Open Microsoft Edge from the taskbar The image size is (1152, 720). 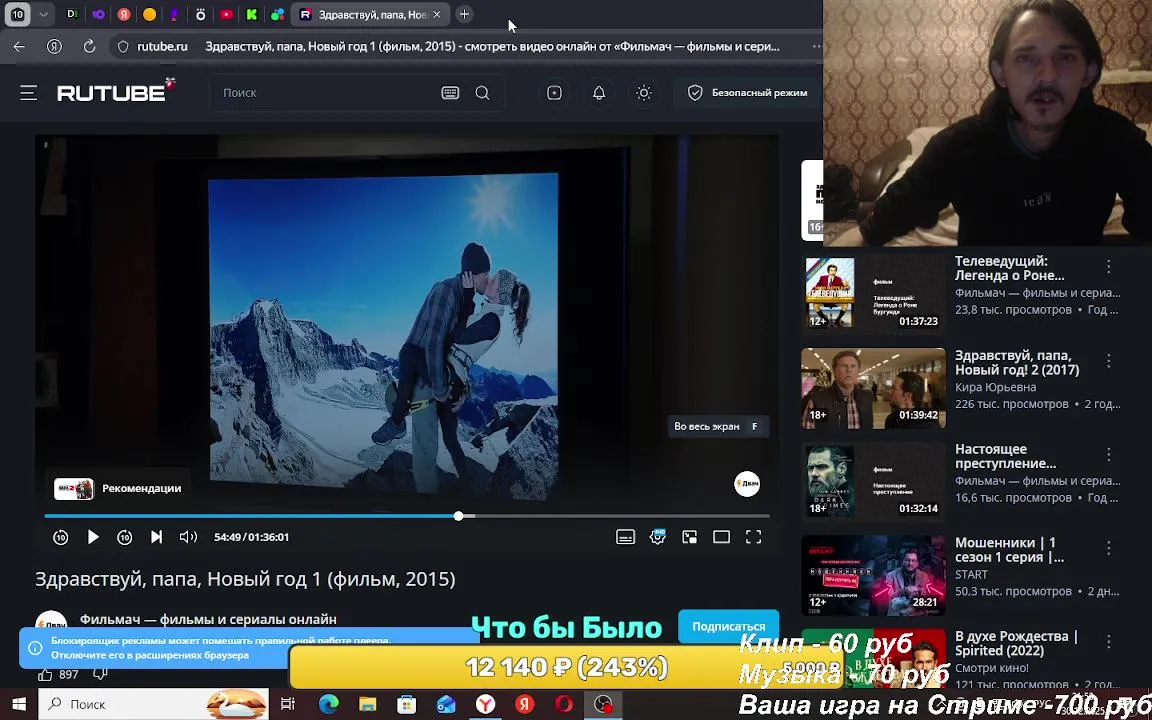pyautogui.click(x=328, y=705)
